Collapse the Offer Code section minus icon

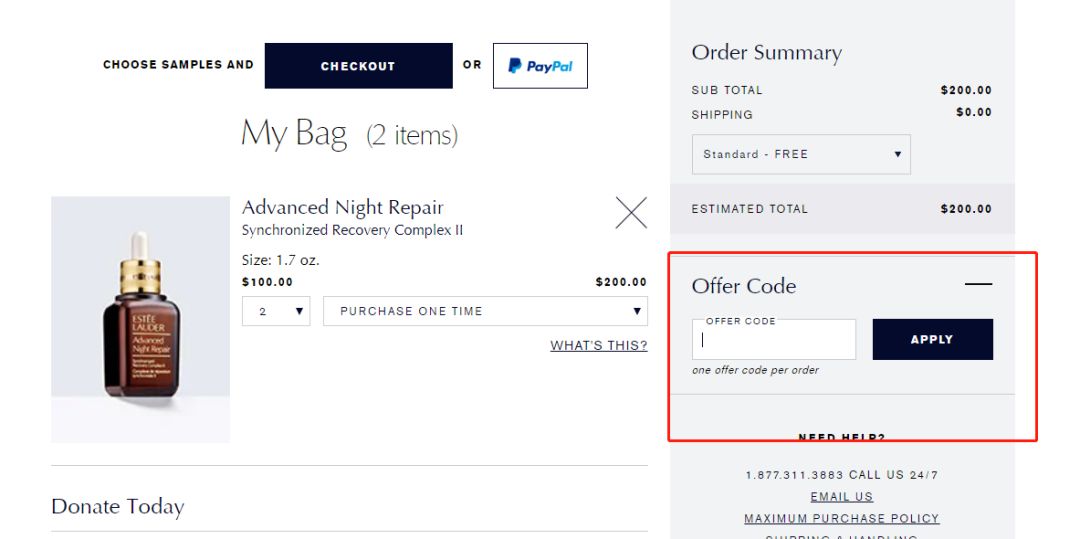pyautogui.click(x=978, y=285)
